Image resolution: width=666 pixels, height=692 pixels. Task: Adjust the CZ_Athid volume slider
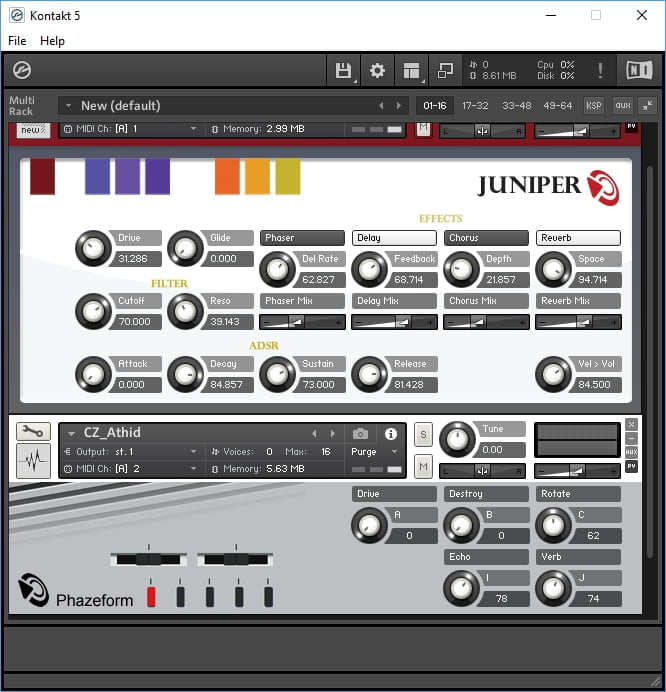click(577, 471)
